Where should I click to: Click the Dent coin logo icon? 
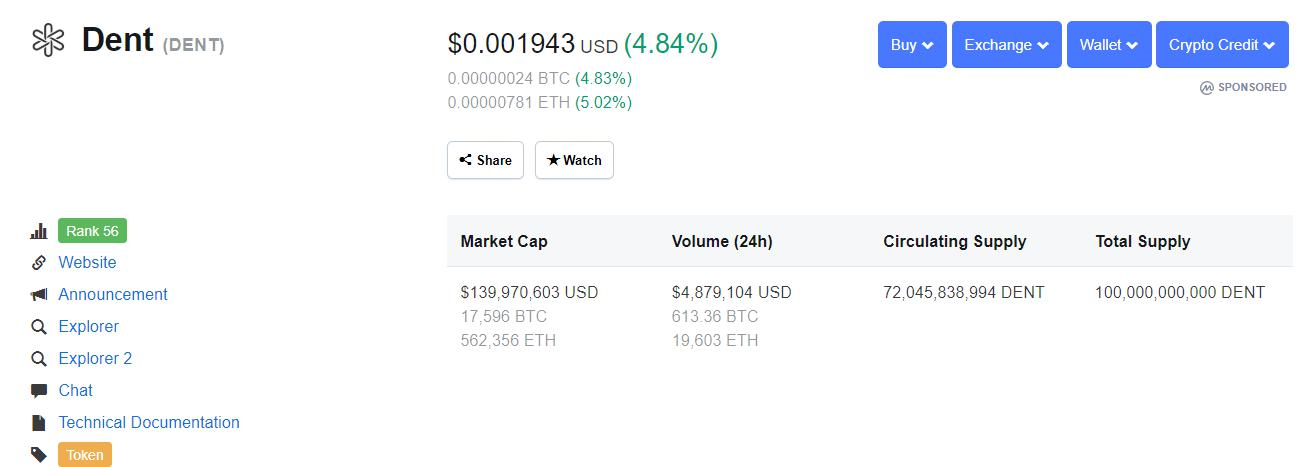[48, 41]
